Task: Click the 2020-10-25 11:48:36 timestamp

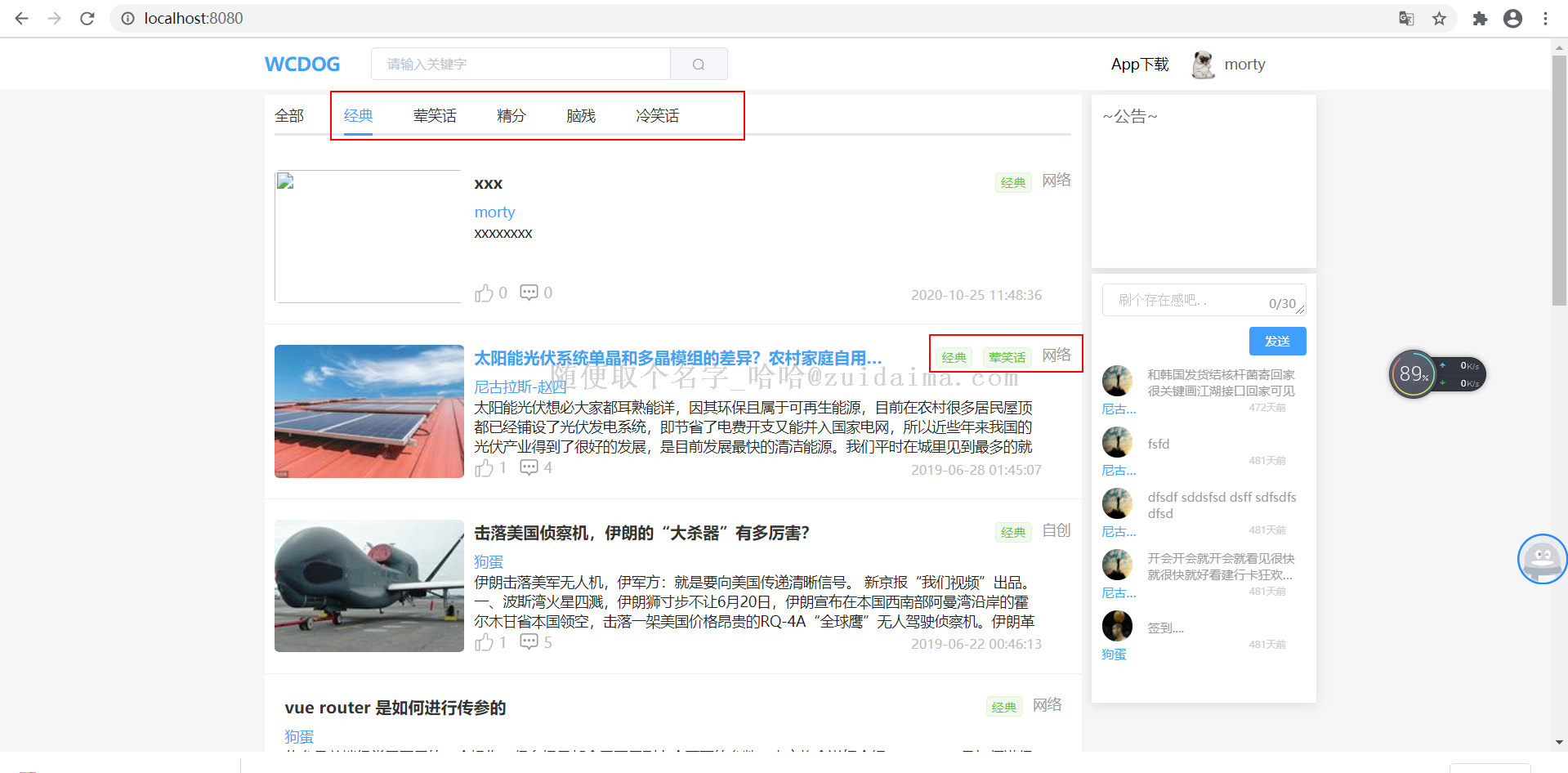Action: click(976, 295)
